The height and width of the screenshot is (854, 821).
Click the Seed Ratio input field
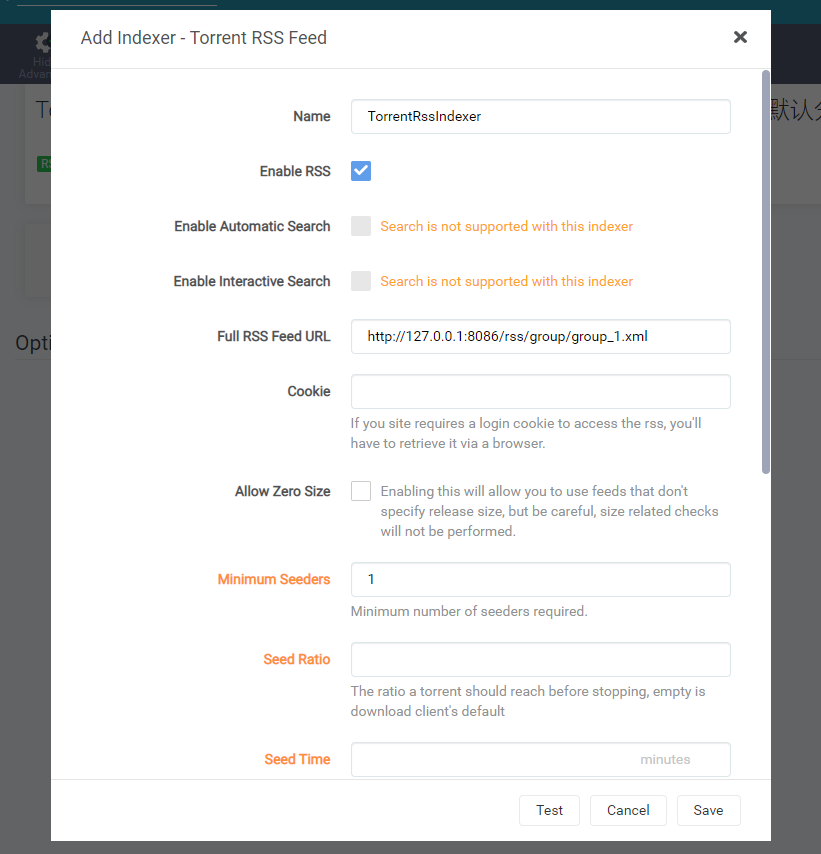click(x=540, y=659)
